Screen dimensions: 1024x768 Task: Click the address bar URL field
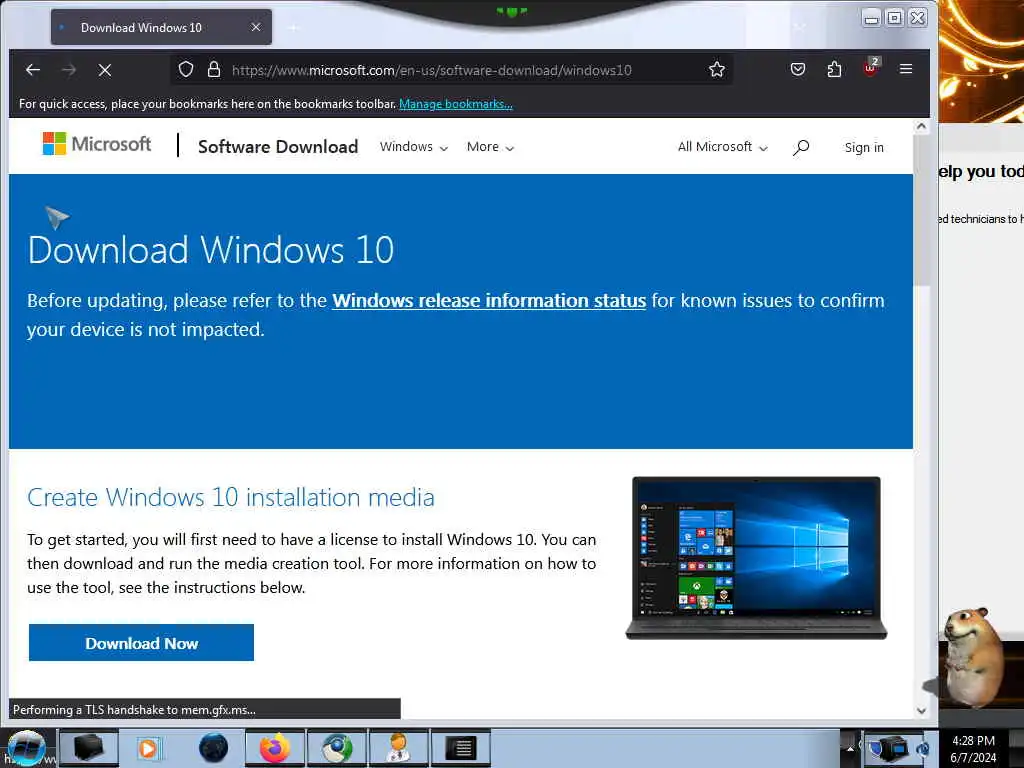pos(451,70)
